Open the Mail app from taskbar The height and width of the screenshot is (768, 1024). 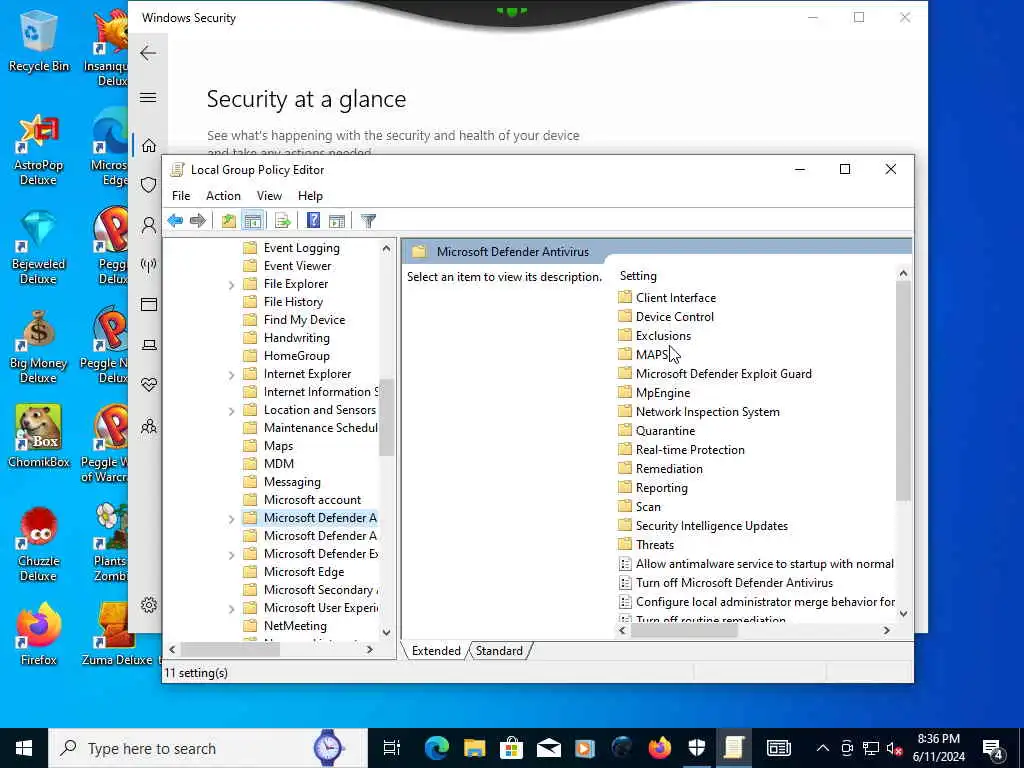tap(549, 748)
